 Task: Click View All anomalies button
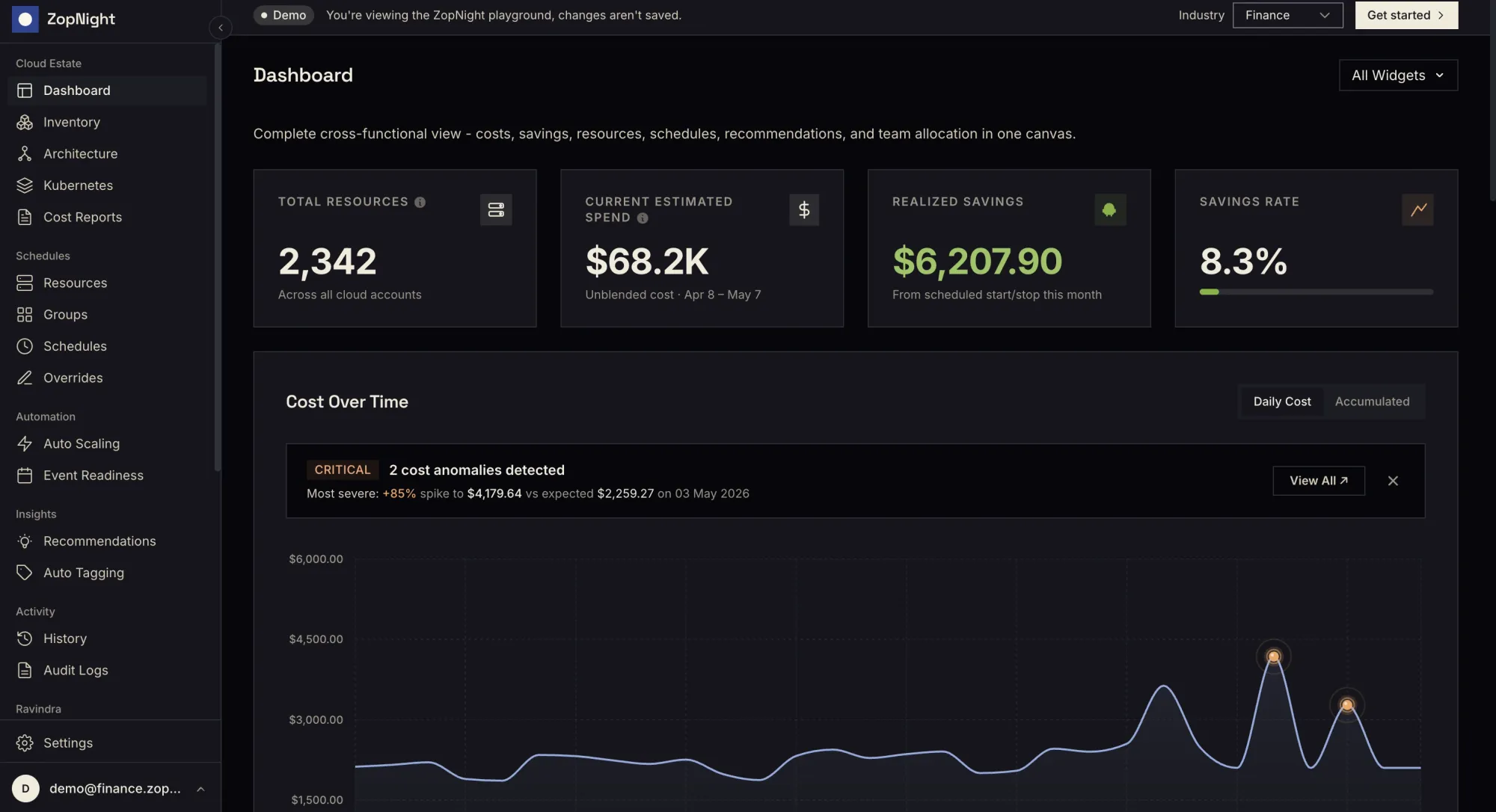click(1319, 481)
